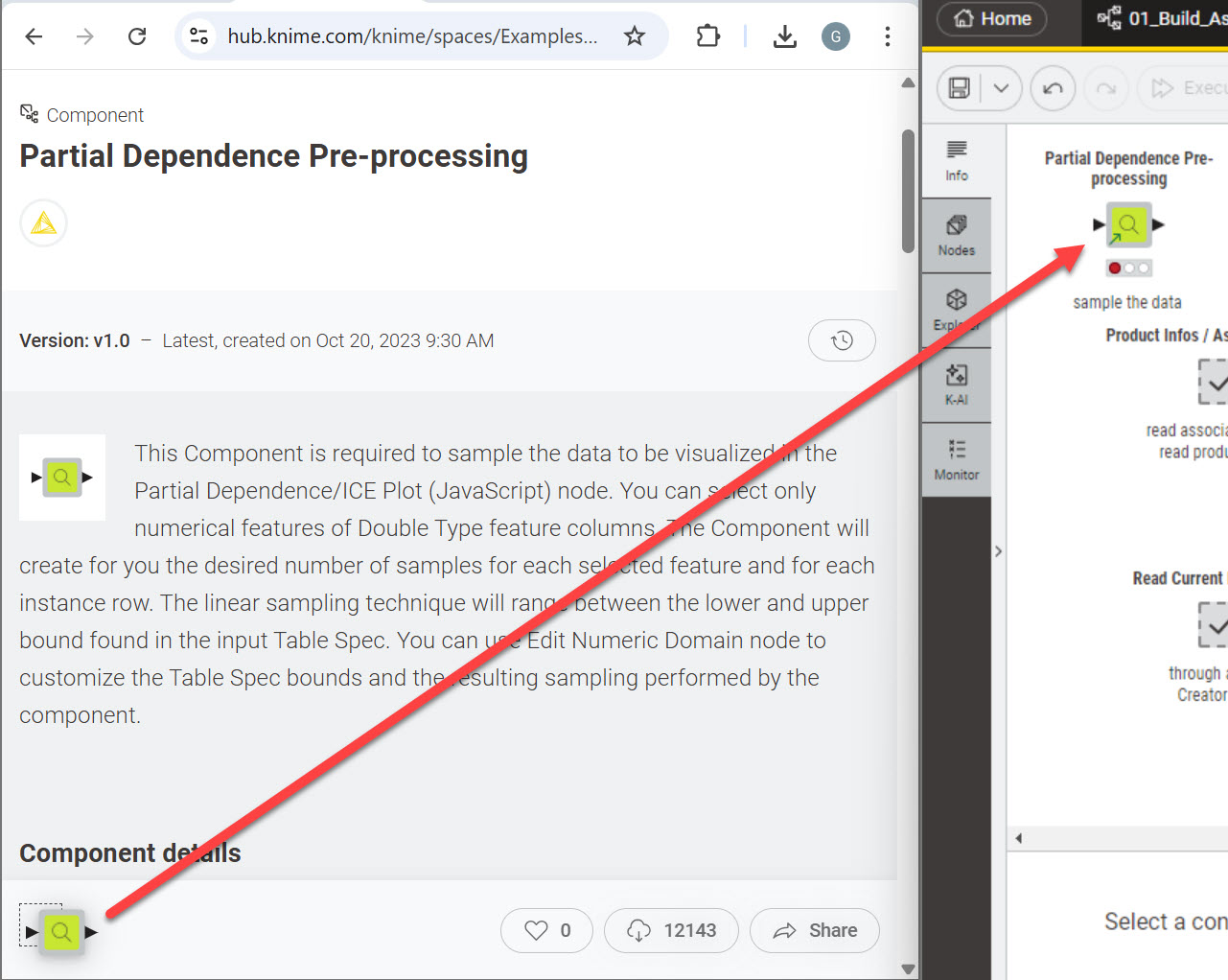Open the Chrome three-dot menu
The width and height of the screenshot is (1228, 980).
(x=888, y=36)
